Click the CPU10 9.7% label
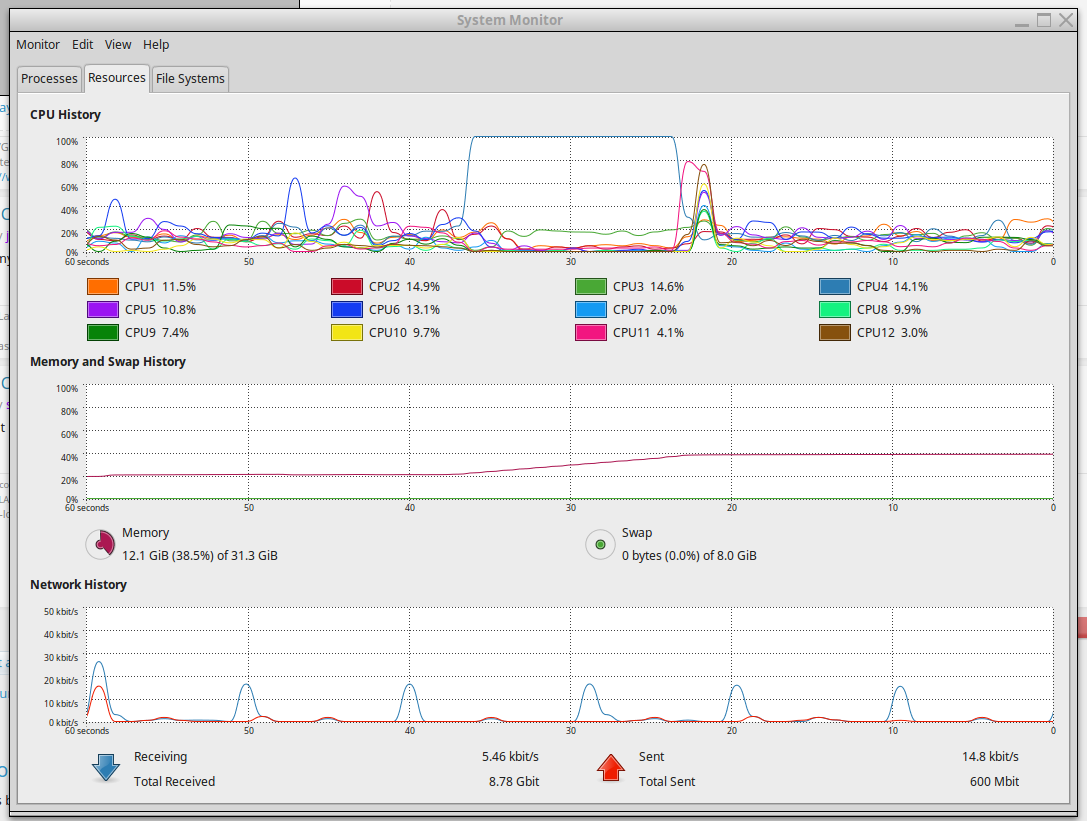The width and height of the screenshot is (1087, 821). pos(404,332)
